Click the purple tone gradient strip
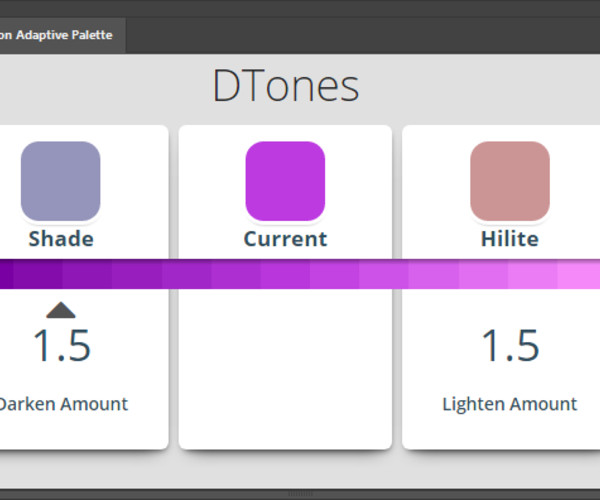 click(300, 274)
